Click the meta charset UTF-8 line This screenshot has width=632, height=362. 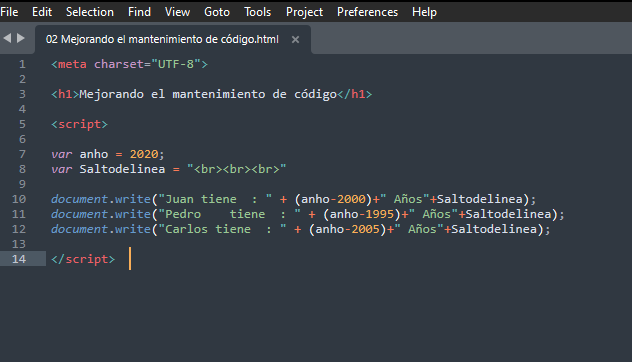pos(129,64)
